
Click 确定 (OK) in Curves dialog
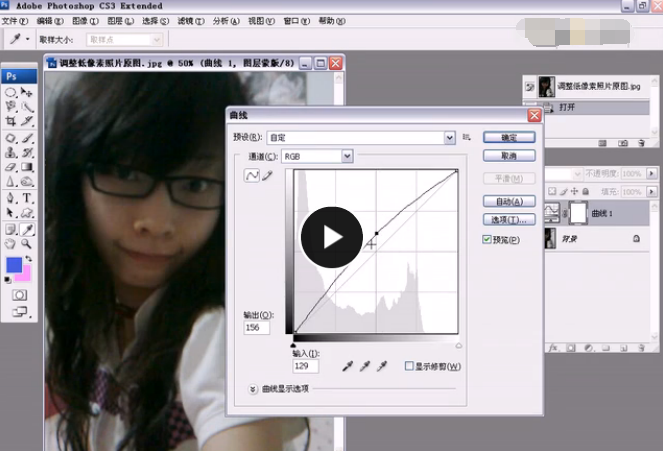(509, 137)
